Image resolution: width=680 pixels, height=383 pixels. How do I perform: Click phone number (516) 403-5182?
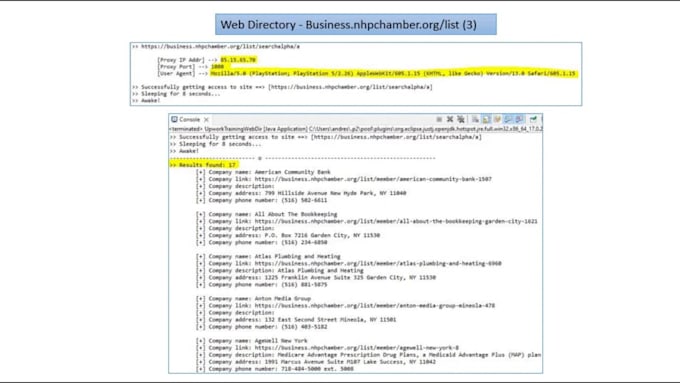(304, 327)
